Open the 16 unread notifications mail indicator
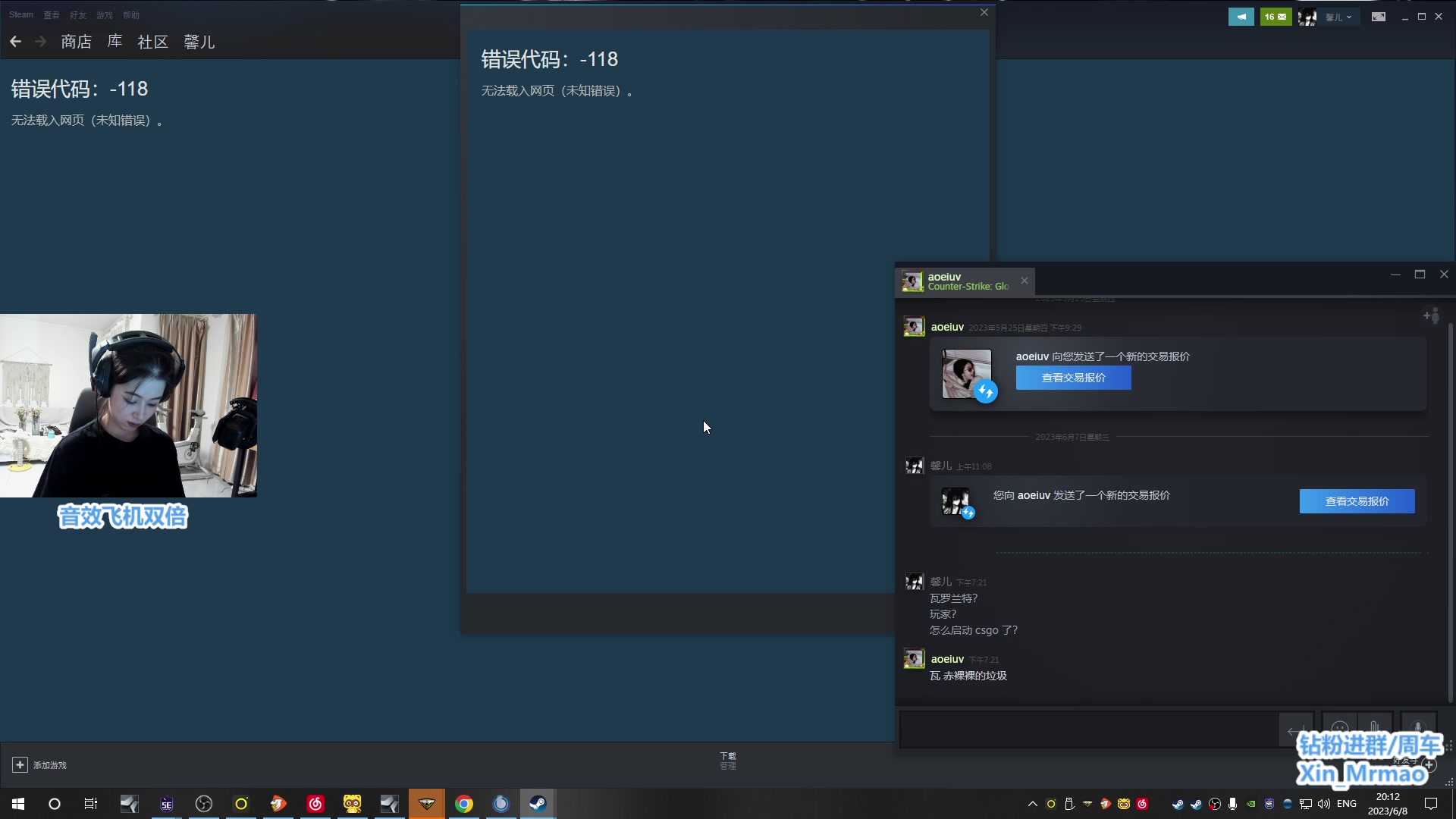 1276,17
